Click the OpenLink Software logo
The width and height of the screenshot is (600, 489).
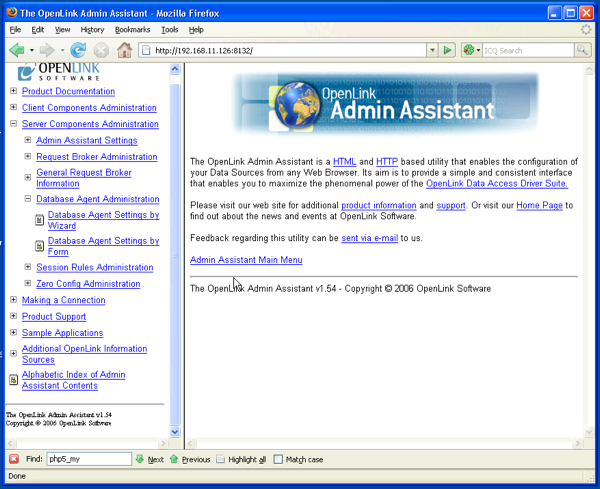59,72
